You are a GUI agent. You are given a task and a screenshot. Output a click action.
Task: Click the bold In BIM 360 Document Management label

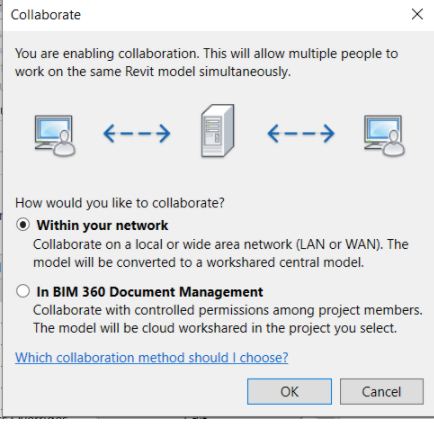[150, 292]
